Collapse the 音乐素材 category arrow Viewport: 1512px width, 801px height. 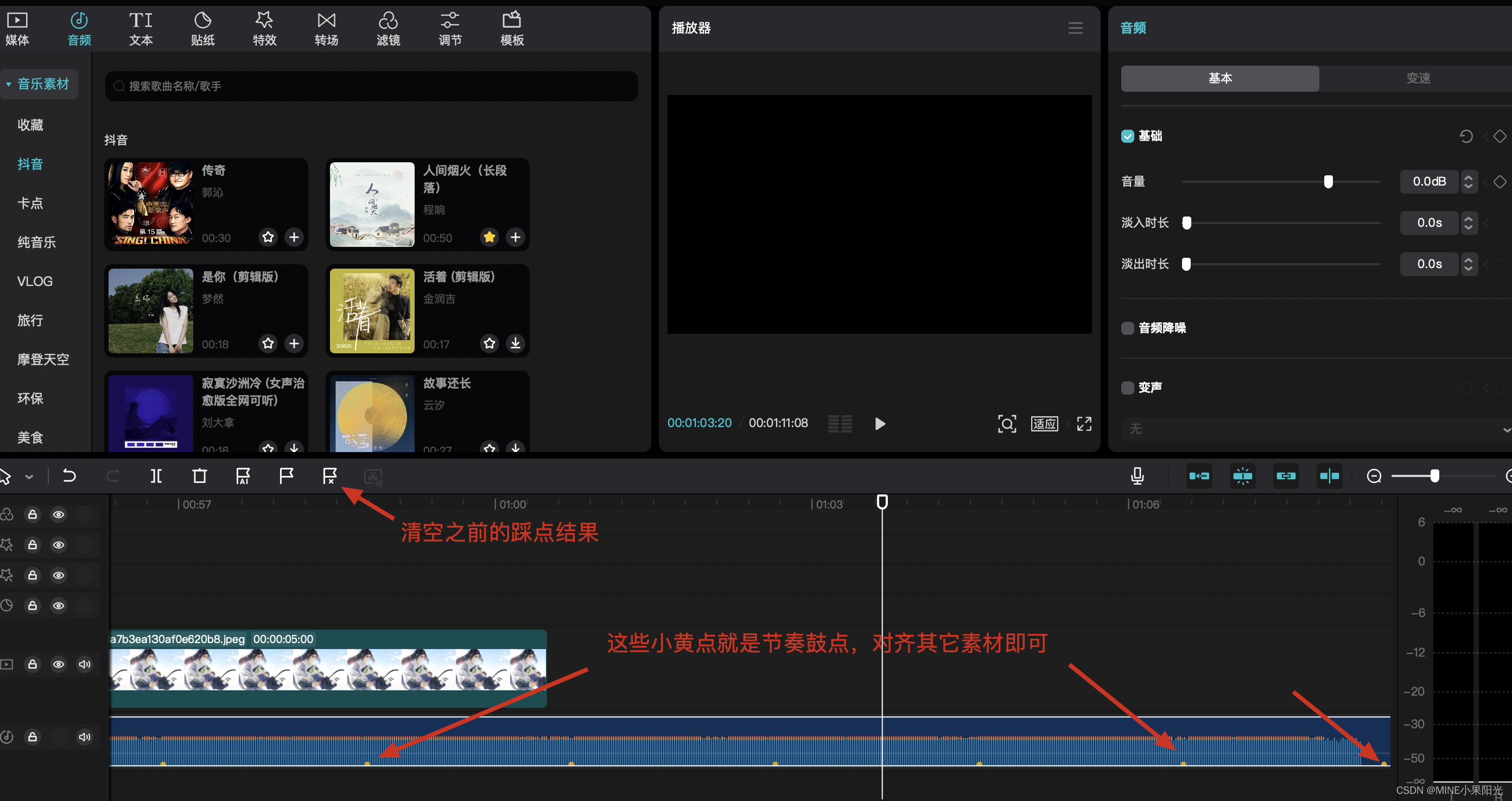point(9,84)
